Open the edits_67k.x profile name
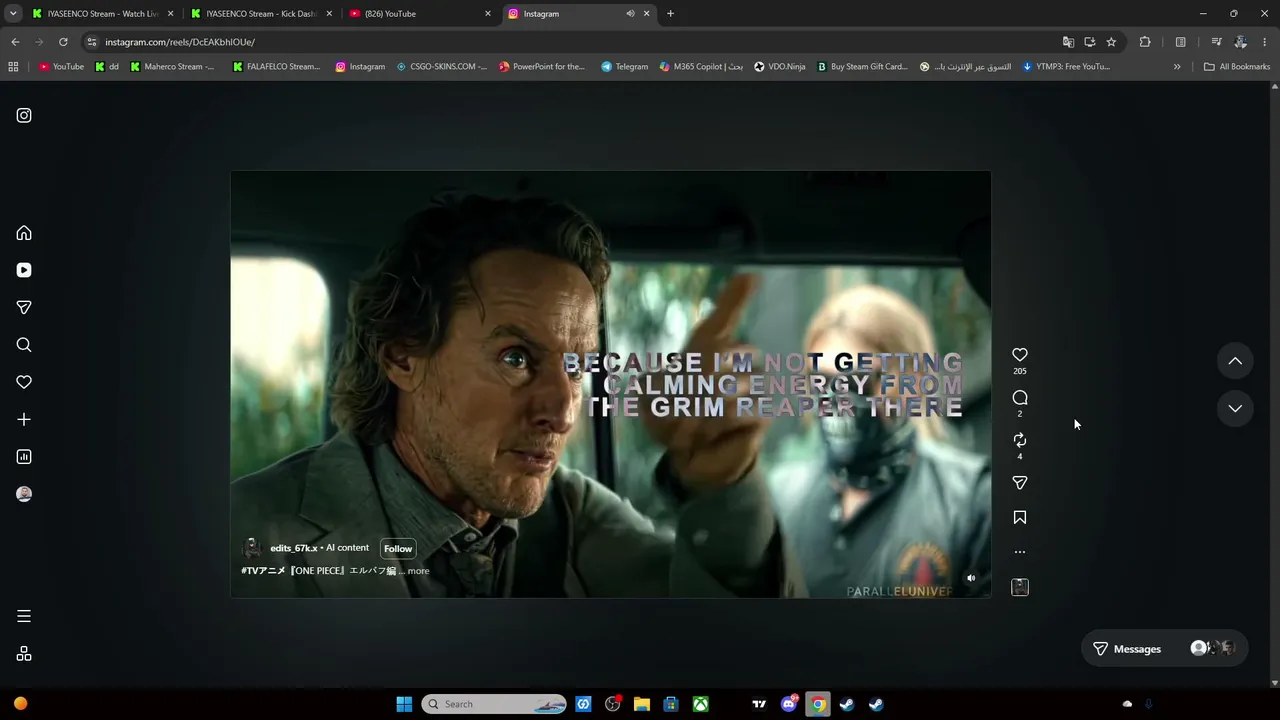This screenshot has width=1280, height=720. pyautogui.click(x=294, y=548)
